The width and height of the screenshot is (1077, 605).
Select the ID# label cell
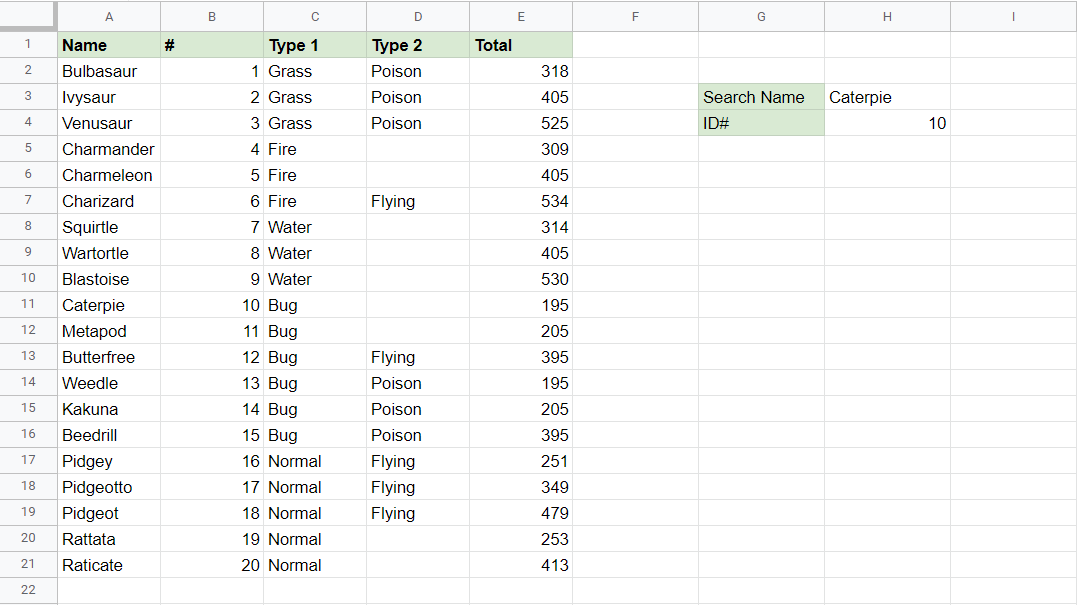pos(761,123)
